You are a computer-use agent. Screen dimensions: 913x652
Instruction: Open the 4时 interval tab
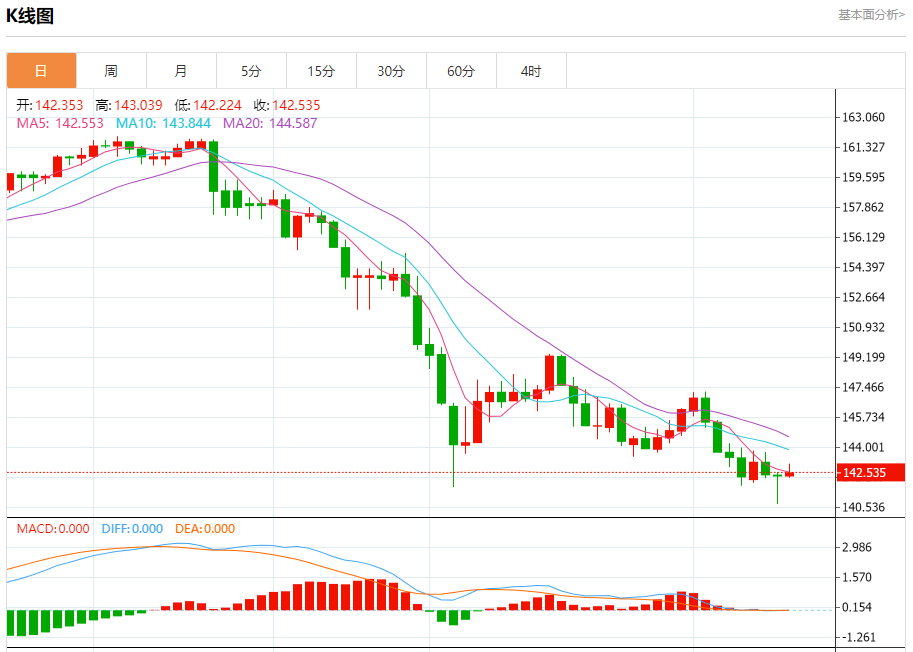pos(530,71)
